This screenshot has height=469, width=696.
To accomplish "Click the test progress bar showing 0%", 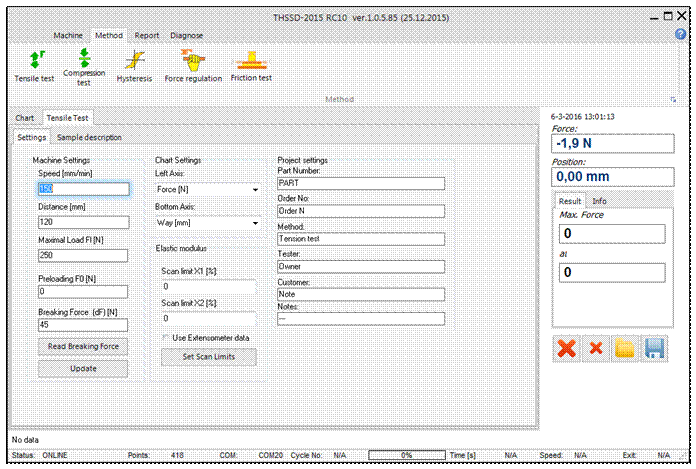I will tap(407, 455).
